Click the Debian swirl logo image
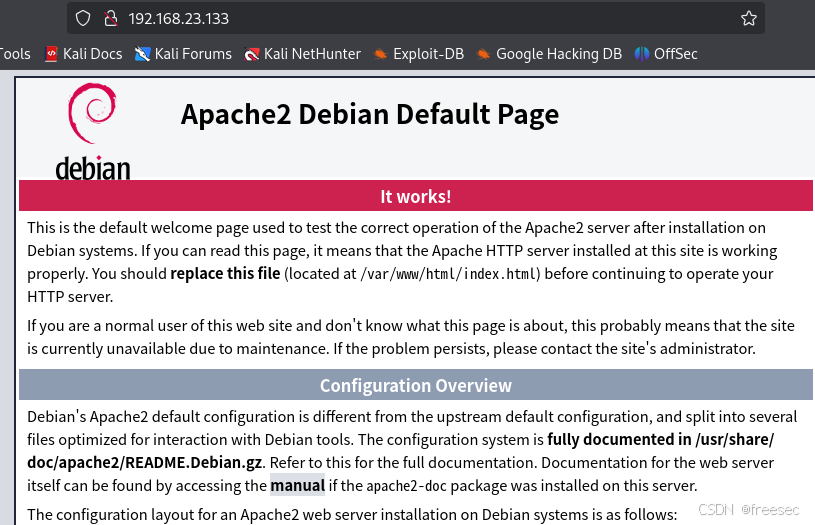Screen dimensions: 815x525 point(93,131)
